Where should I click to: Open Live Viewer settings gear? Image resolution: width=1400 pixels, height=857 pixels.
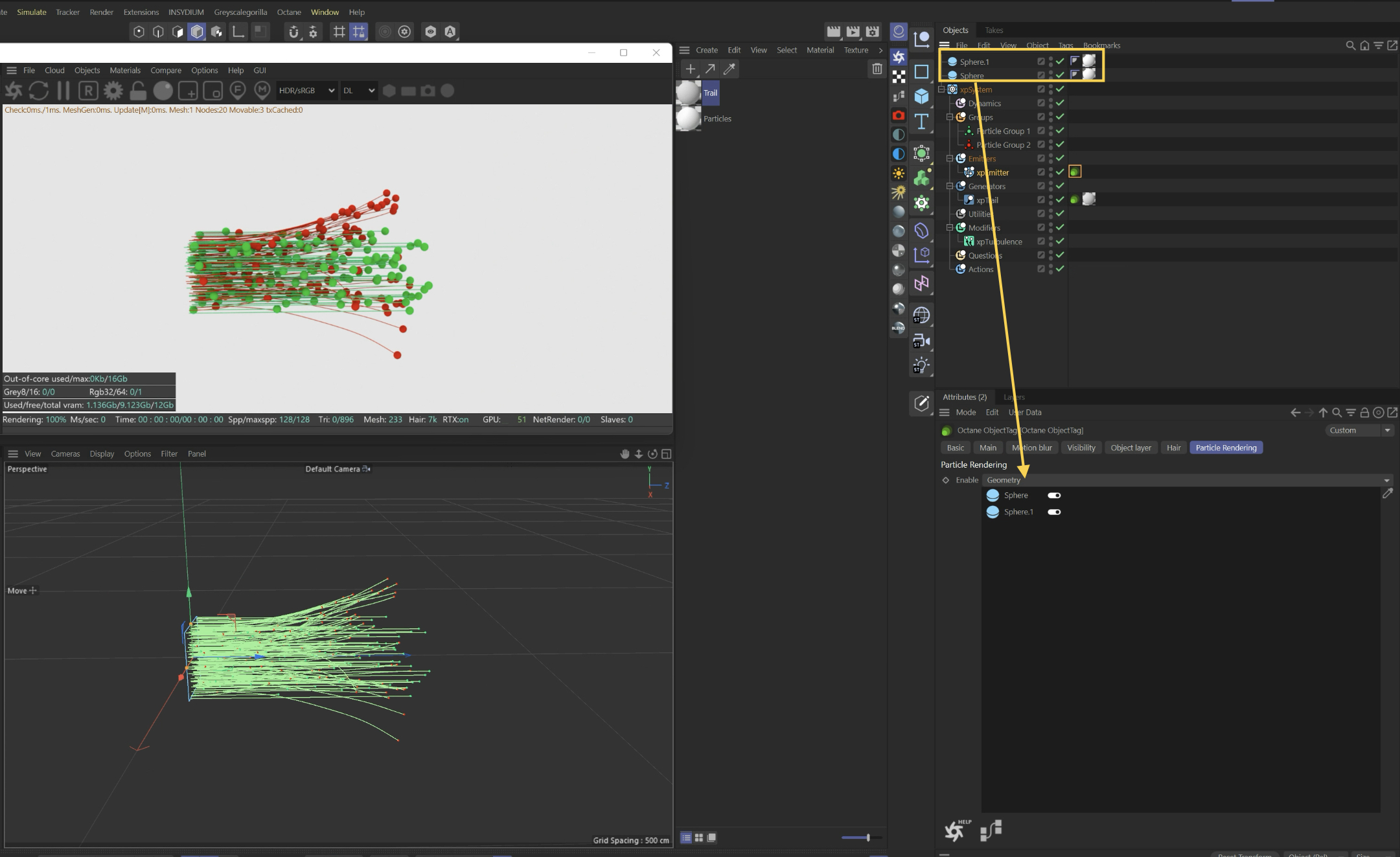pos(113,91)
